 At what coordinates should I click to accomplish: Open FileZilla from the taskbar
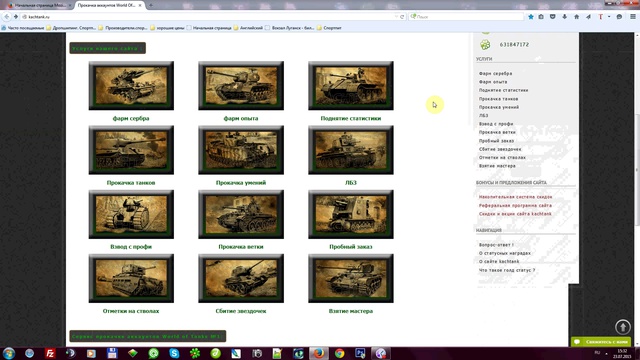click(x=50, y=353)
